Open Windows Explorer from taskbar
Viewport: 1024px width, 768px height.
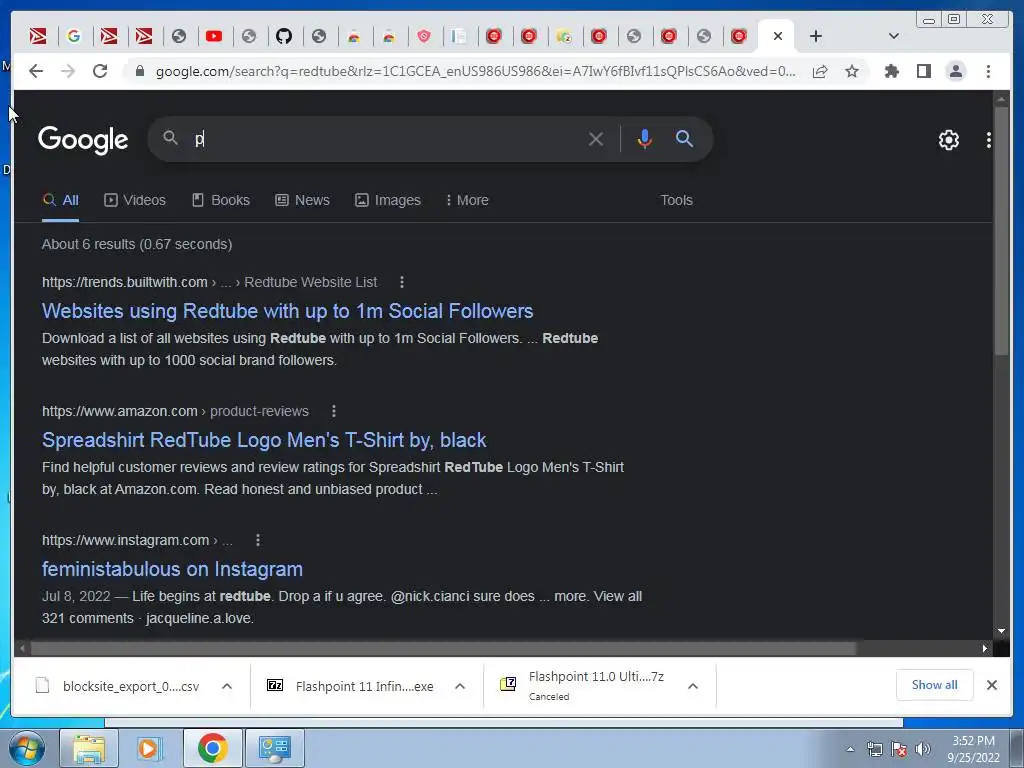[89, 748]
